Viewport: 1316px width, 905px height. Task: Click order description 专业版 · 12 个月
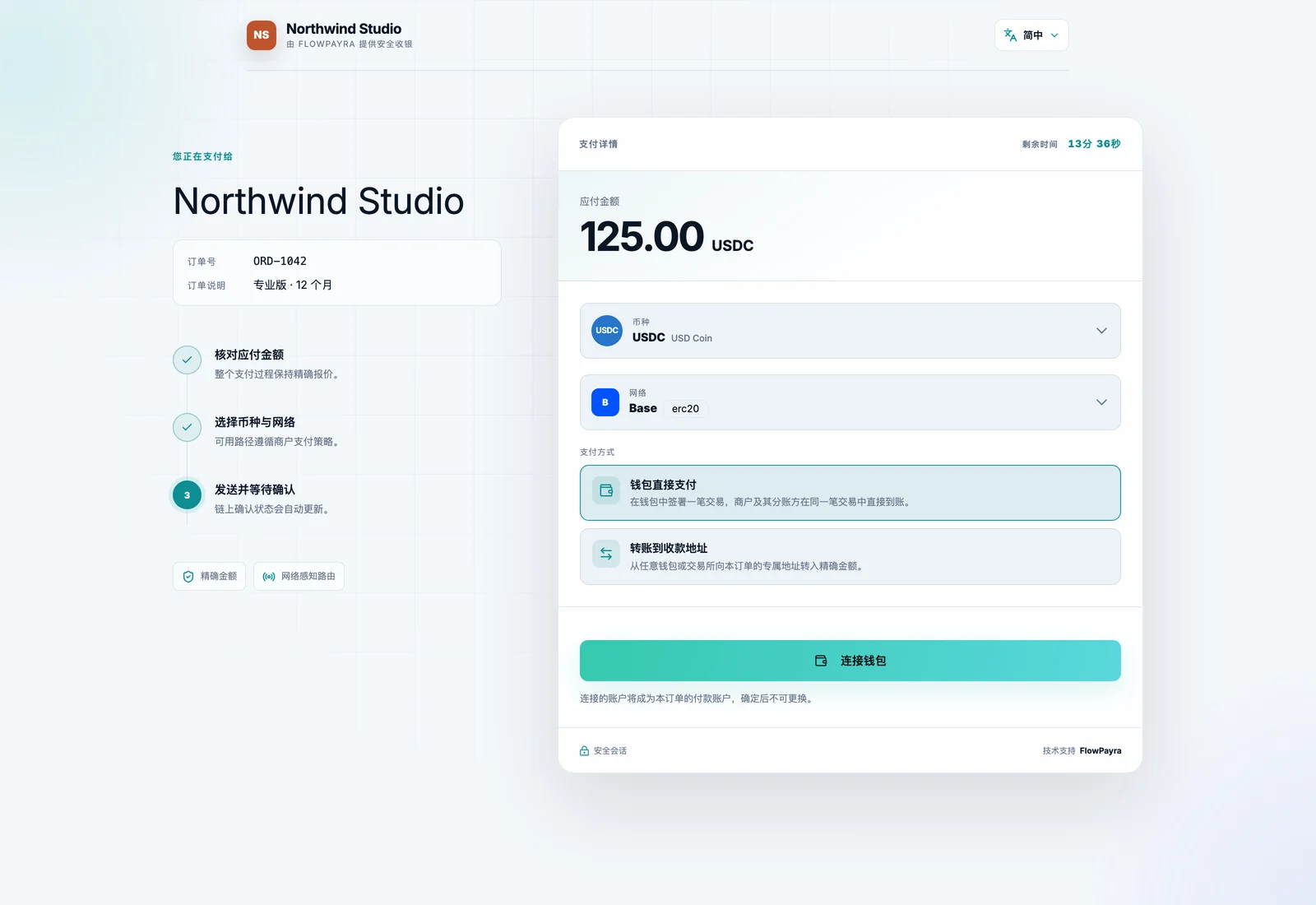[x=293, y=285]
